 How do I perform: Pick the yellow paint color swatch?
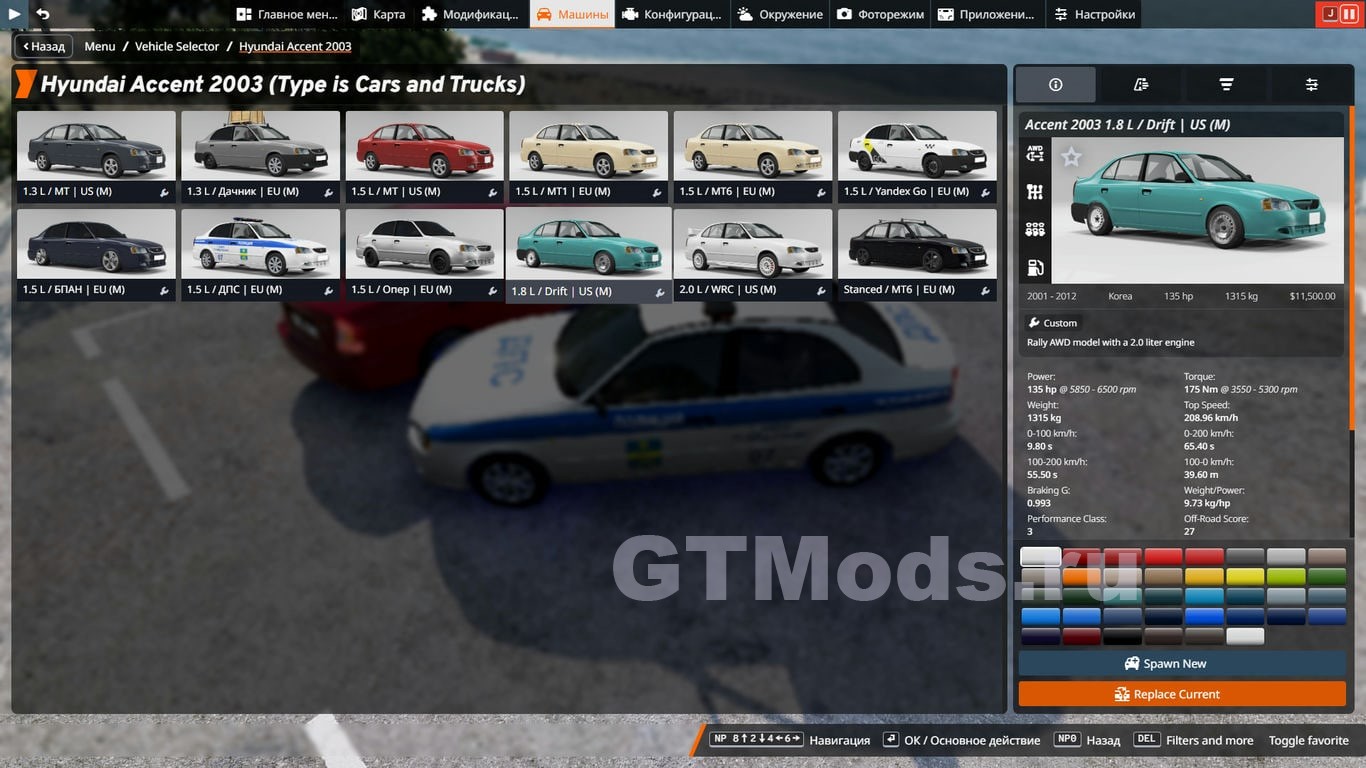[1245, 577]
